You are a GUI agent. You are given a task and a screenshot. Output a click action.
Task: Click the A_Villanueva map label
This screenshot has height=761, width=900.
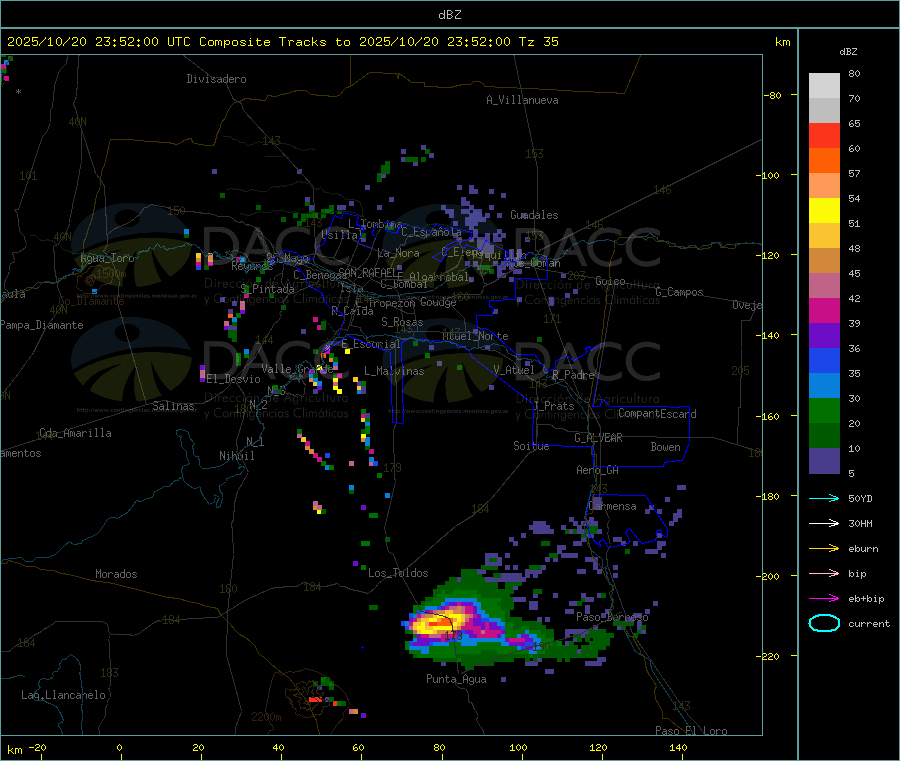pyautogui.click(x=522, y=100)
